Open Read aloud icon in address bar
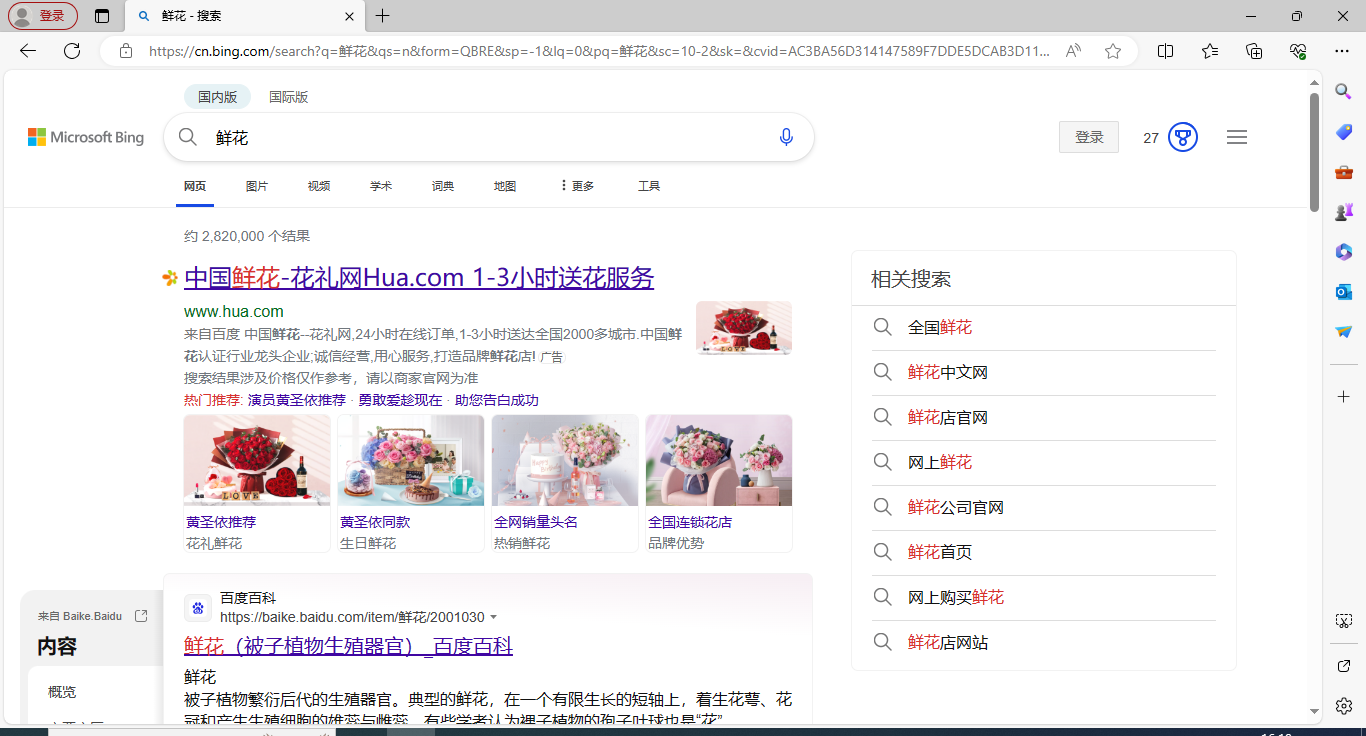Image resolution: width=1366 pixels, height=736 pixels. coord(1073,51)
